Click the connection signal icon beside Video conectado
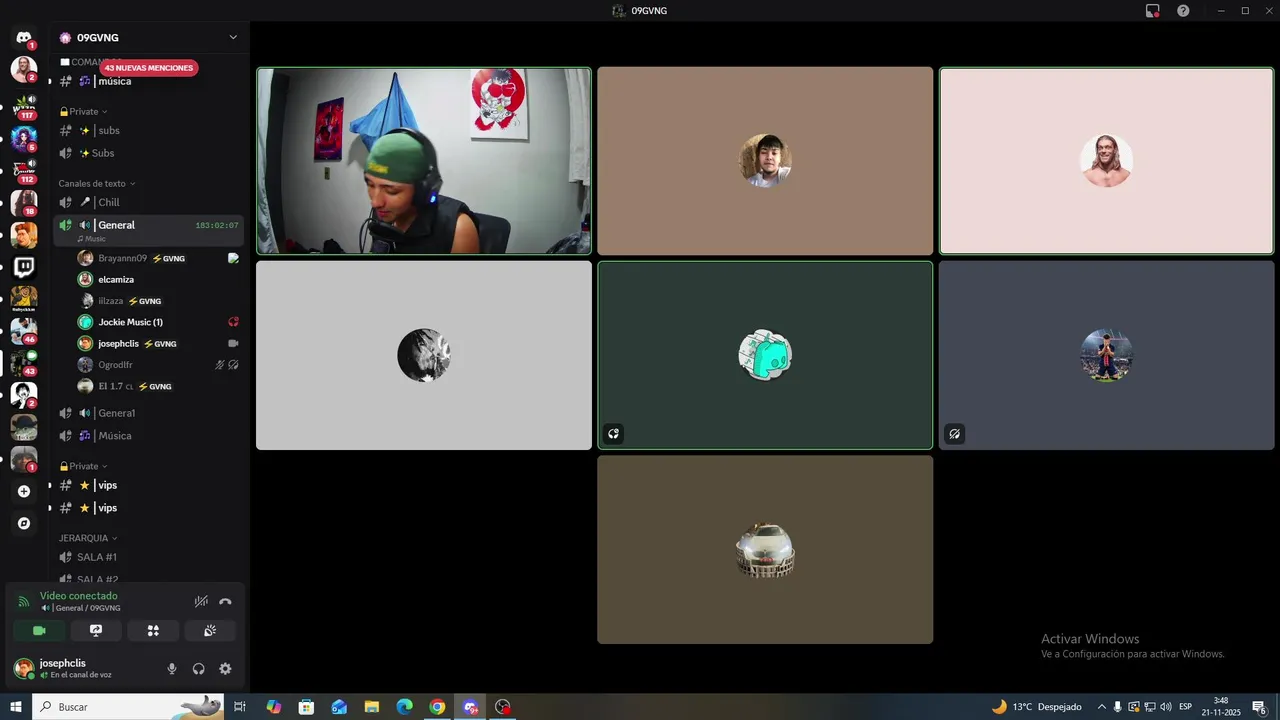 (x=24, y=602)
